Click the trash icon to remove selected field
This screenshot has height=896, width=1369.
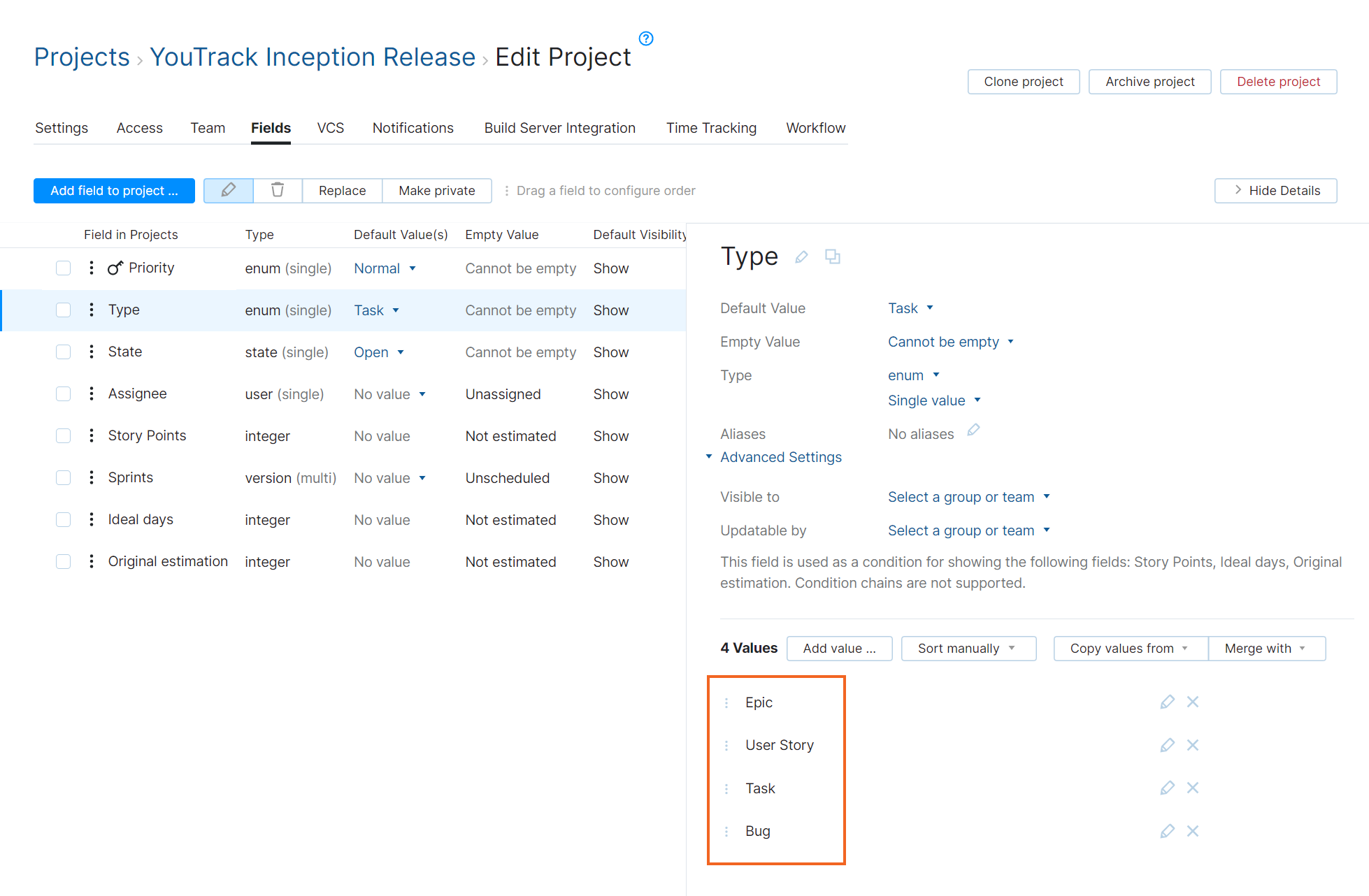[278, 190]
